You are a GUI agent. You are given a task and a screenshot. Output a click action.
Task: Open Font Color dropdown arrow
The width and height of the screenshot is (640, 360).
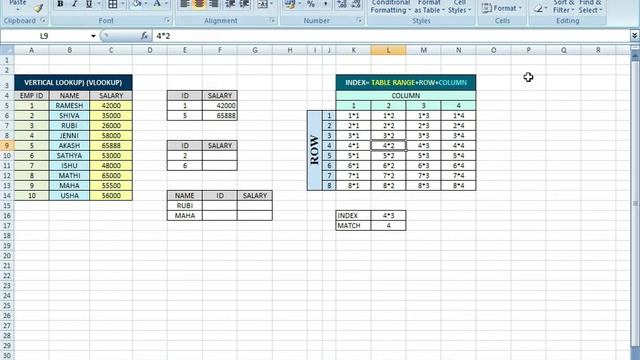167,4
